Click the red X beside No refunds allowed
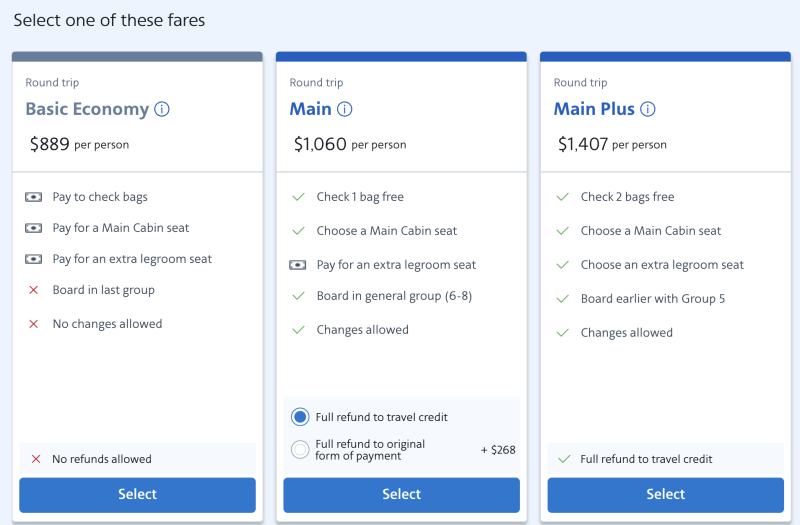The image size is (800, 525). tap(36, 459)
